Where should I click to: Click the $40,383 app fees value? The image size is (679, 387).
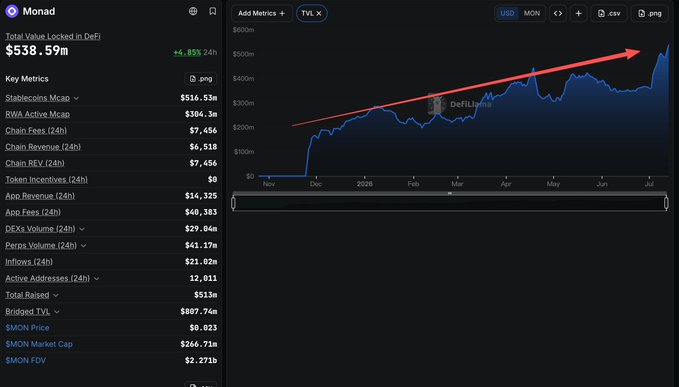pos(201,212)
